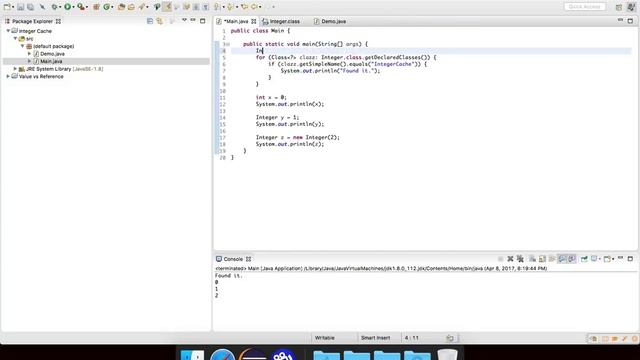640x360 pixels.
Task: Select Demo.java in Package Explorer
Action: click(52, 53)
